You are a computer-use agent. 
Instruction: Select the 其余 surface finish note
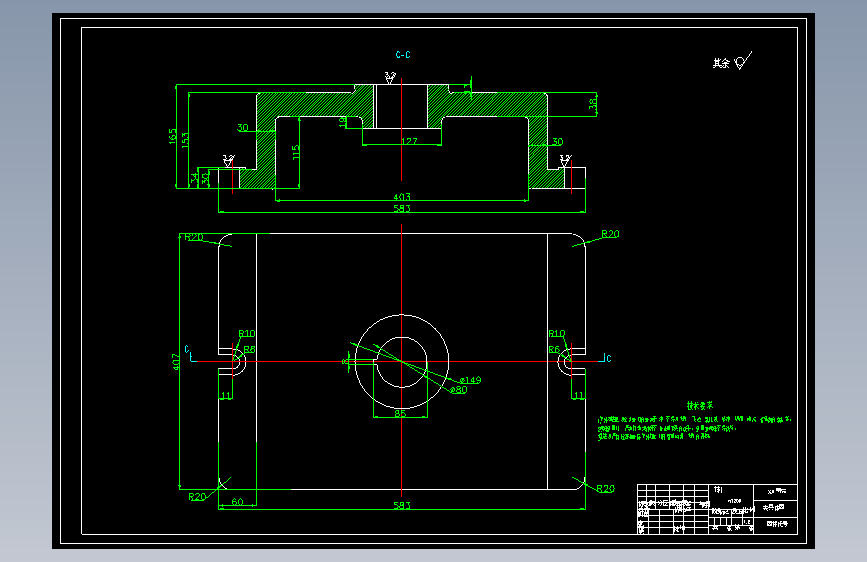click(x=721, y=63)
